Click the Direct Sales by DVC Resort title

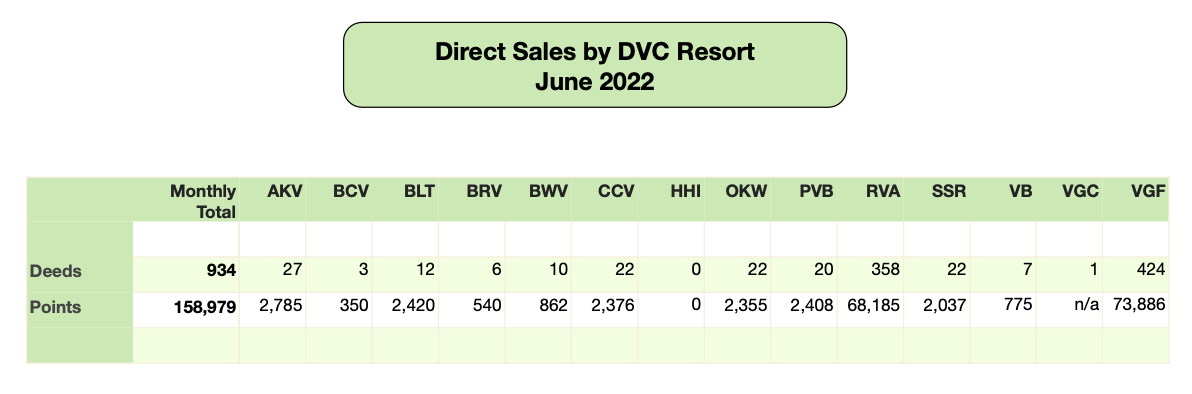tap(594, 52)
